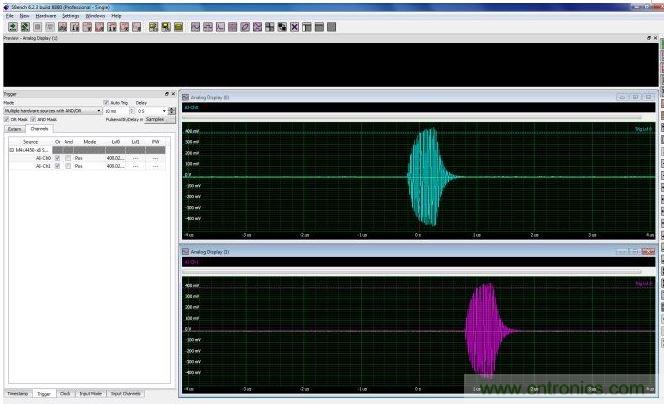This screenshot has width=664, height=404.
Task: Click the close icon of Trigger panel
Action: tap(173, 93)
